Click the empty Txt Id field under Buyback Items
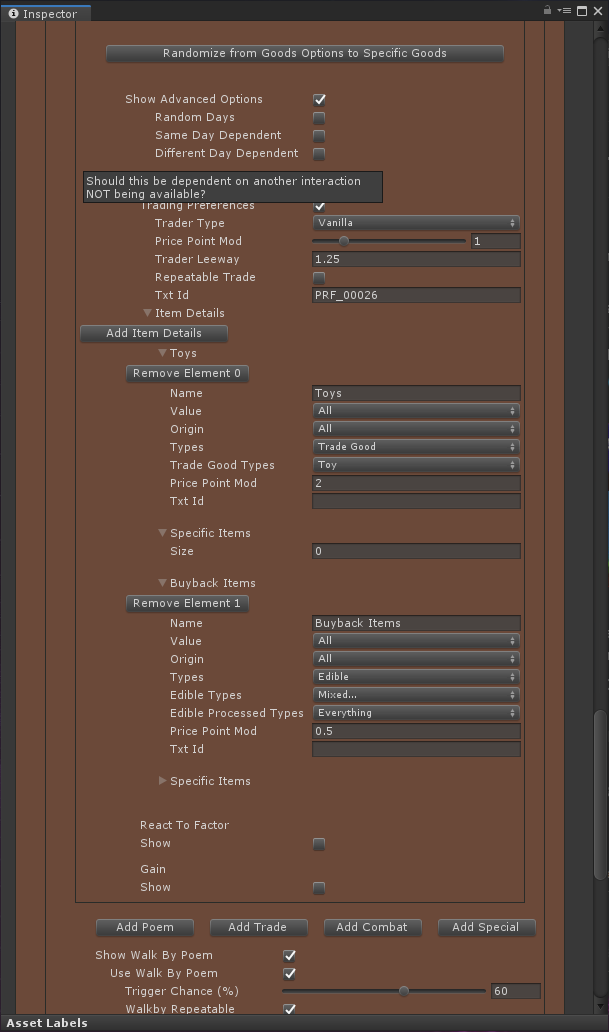 (416, 750)
